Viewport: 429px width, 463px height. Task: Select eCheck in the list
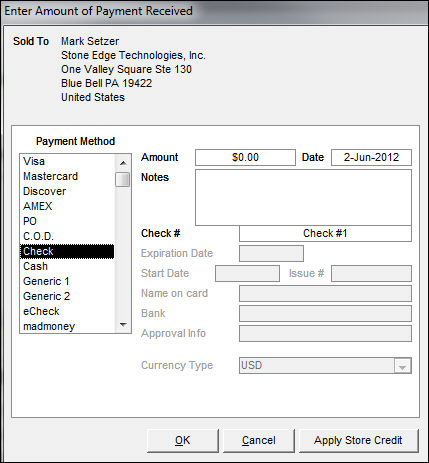click(67, 311)
